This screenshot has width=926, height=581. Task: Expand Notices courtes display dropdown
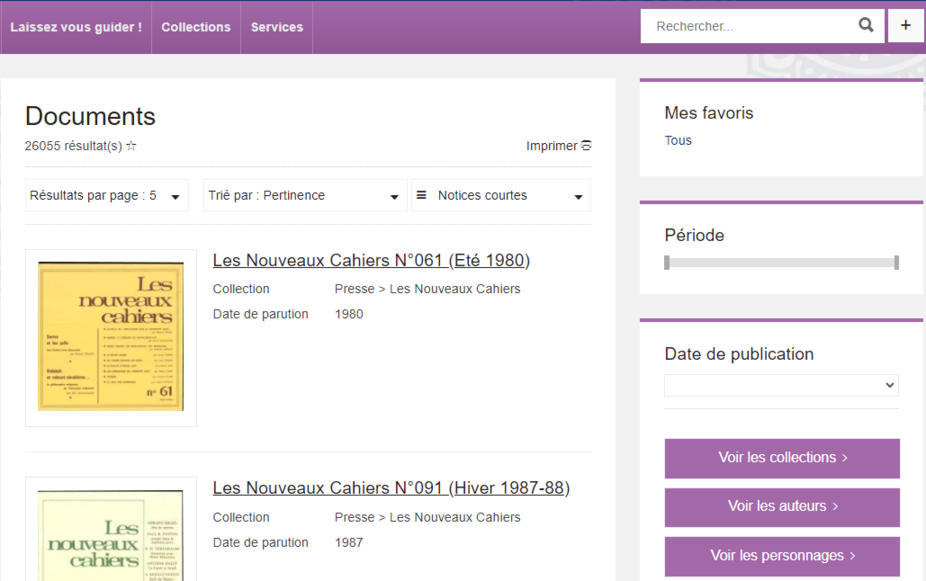(x=501, y=195)
